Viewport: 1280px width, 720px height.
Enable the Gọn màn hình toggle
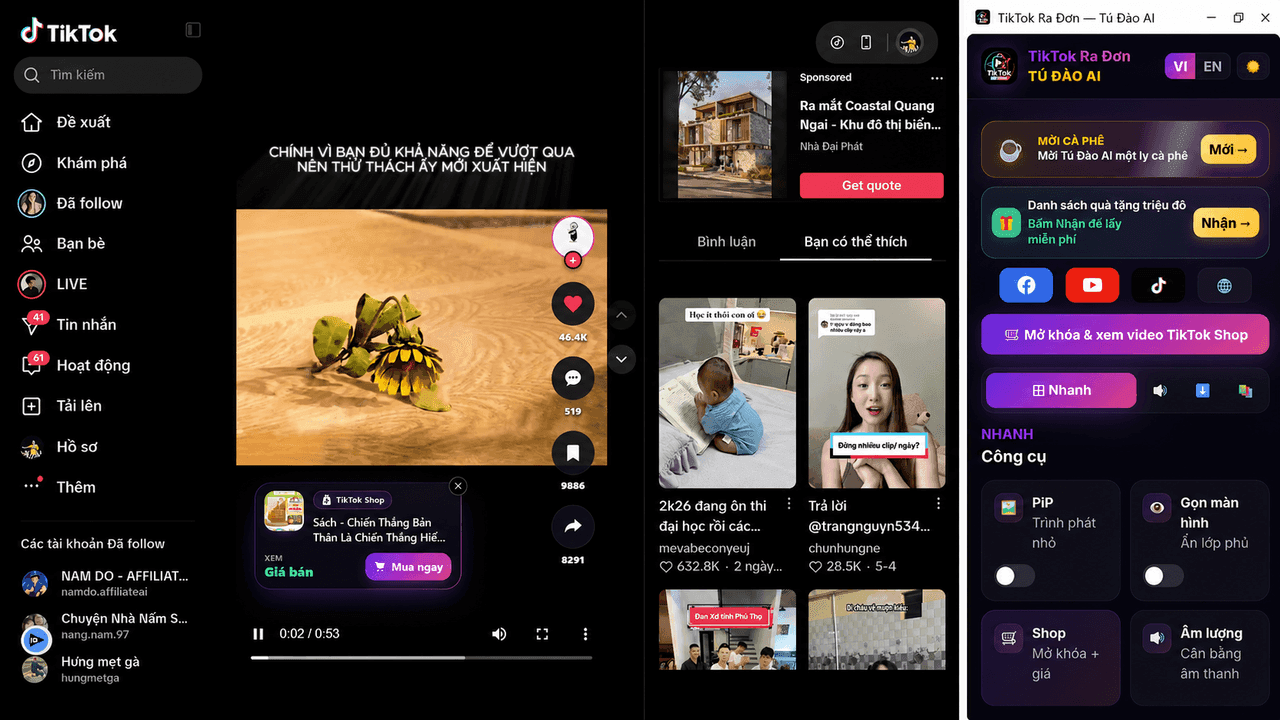(1163, 575)
